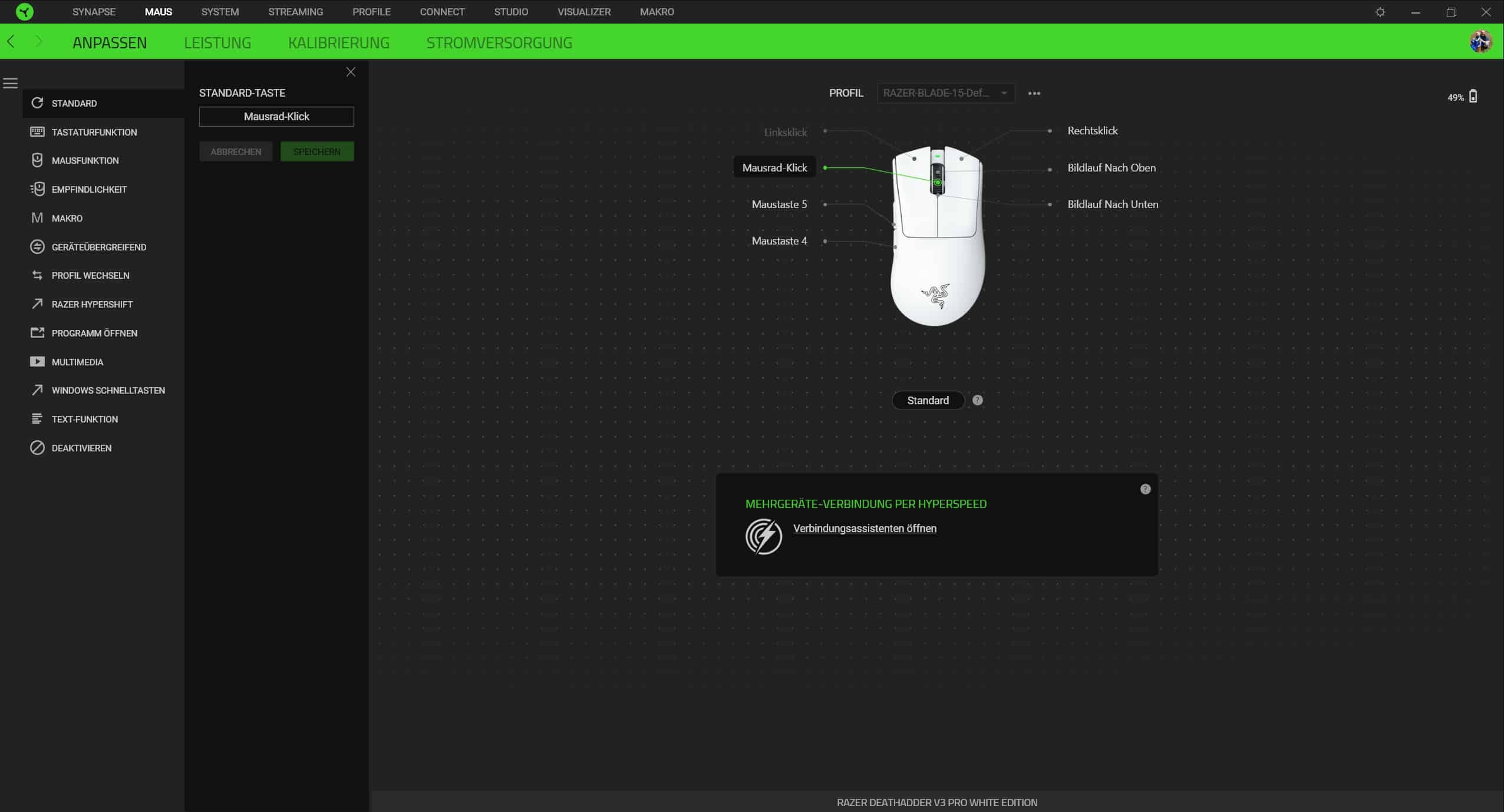Toggle the Standard Hypershift mode pill
This screenshot has height=812, width=1504.
pos(928,401)
